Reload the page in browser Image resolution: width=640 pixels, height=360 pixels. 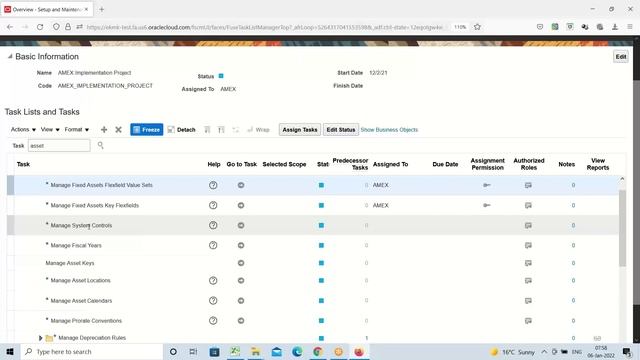[40, 27]
